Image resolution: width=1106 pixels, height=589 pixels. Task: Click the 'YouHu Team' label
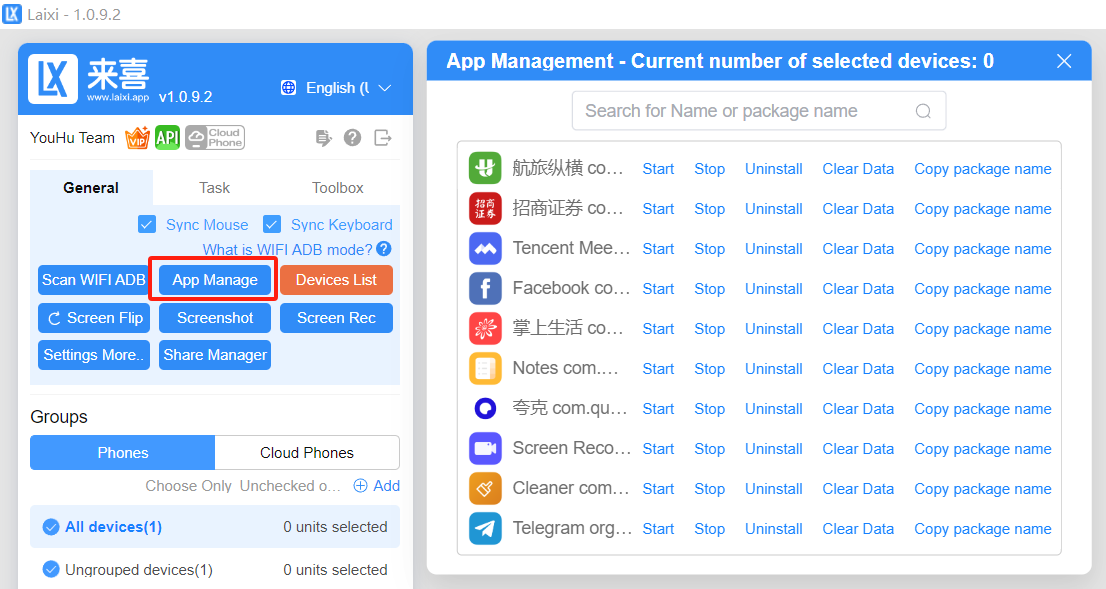point(72,138)
